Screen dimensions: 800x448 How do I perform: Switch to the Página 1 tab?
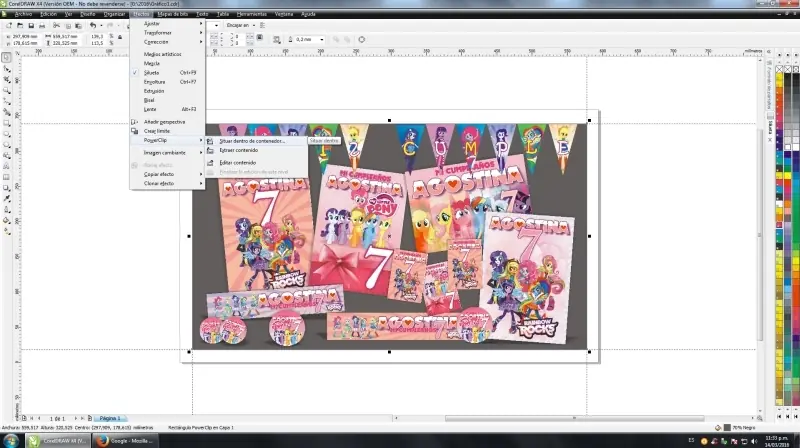[x=110, y=418]
